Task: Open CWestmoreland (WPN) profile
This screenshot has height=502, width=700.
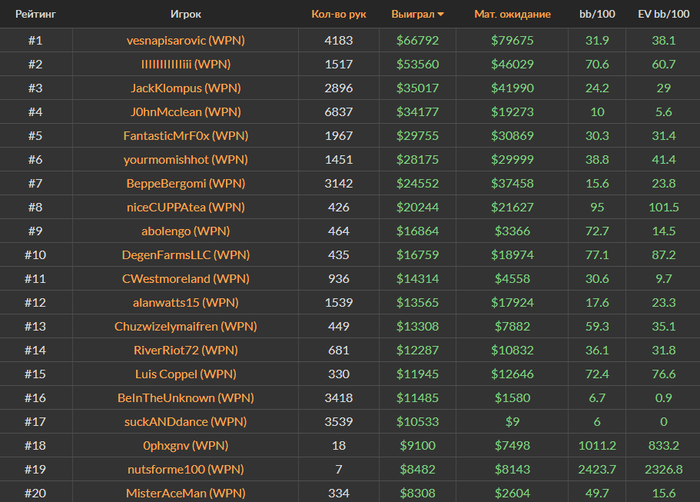Action: (186, 278)
